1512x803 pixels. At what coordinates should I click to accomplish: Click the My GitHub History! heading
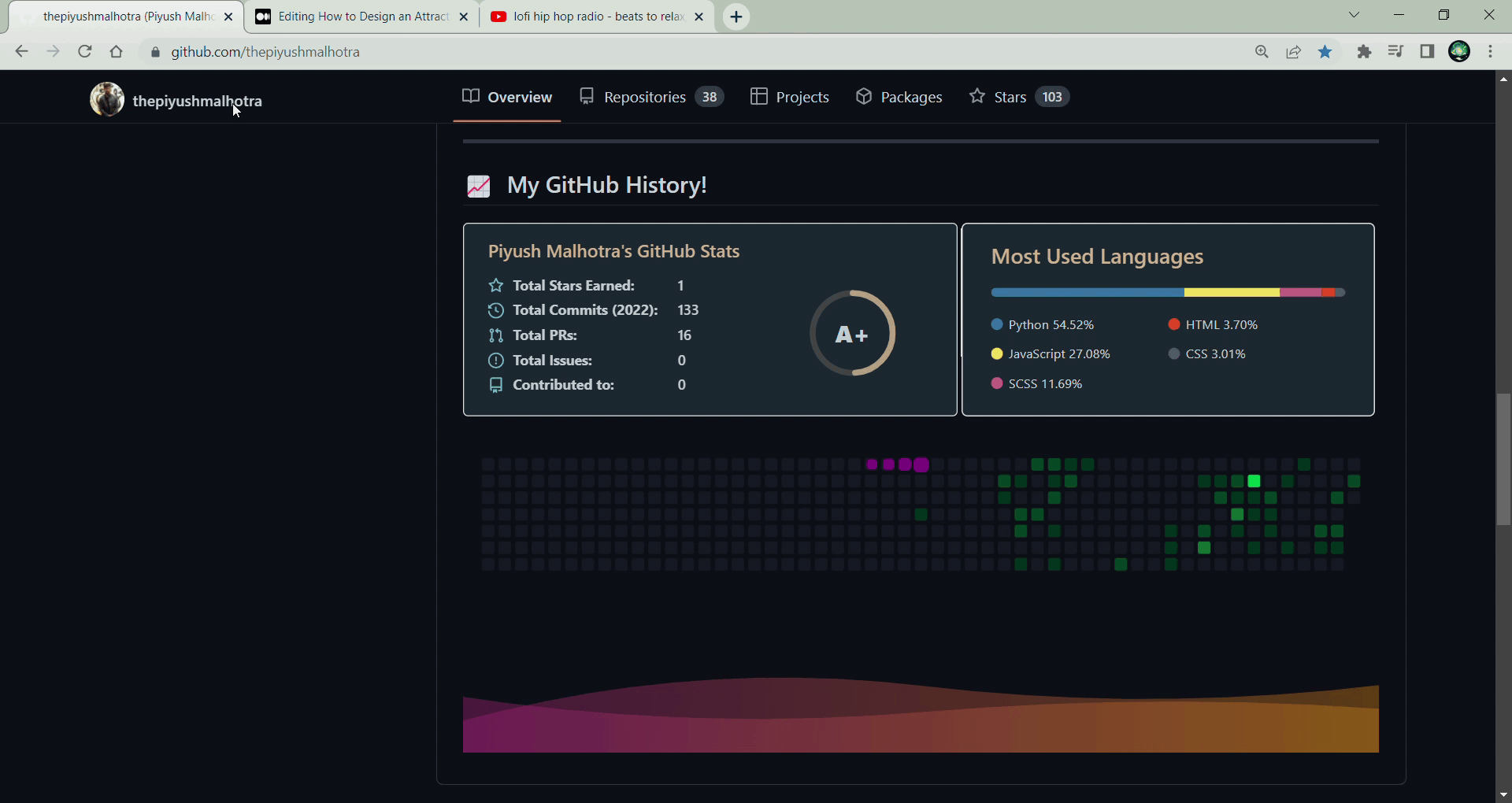[607, 185]
